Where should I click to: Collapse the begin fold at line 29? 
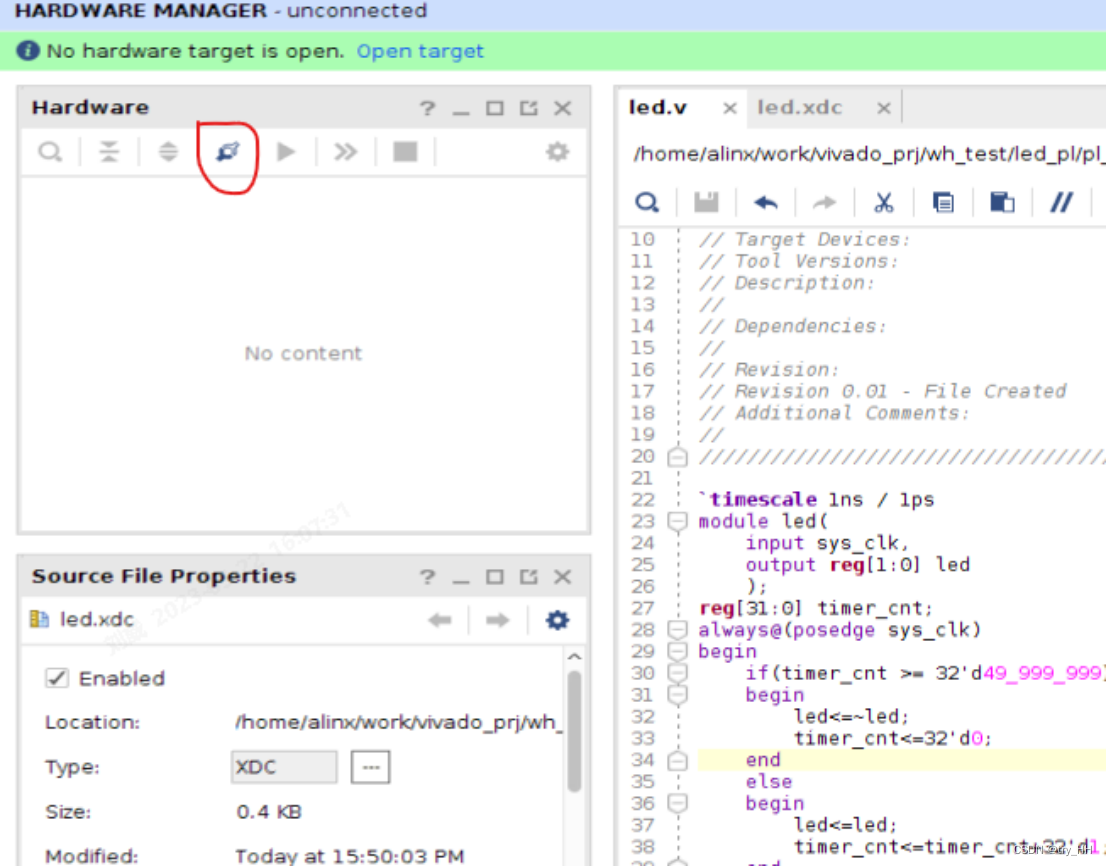click(x=677, y=651)
